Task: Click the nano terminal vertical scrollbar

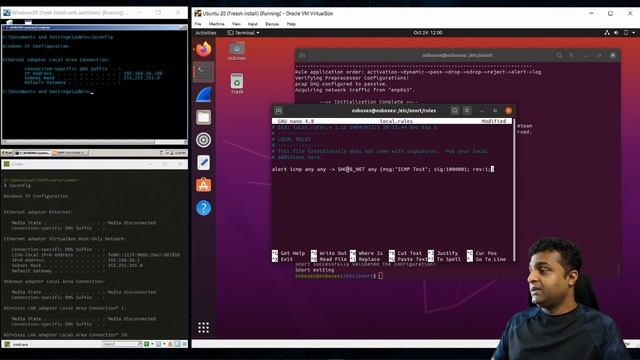Action: click(x=514, y=190)
